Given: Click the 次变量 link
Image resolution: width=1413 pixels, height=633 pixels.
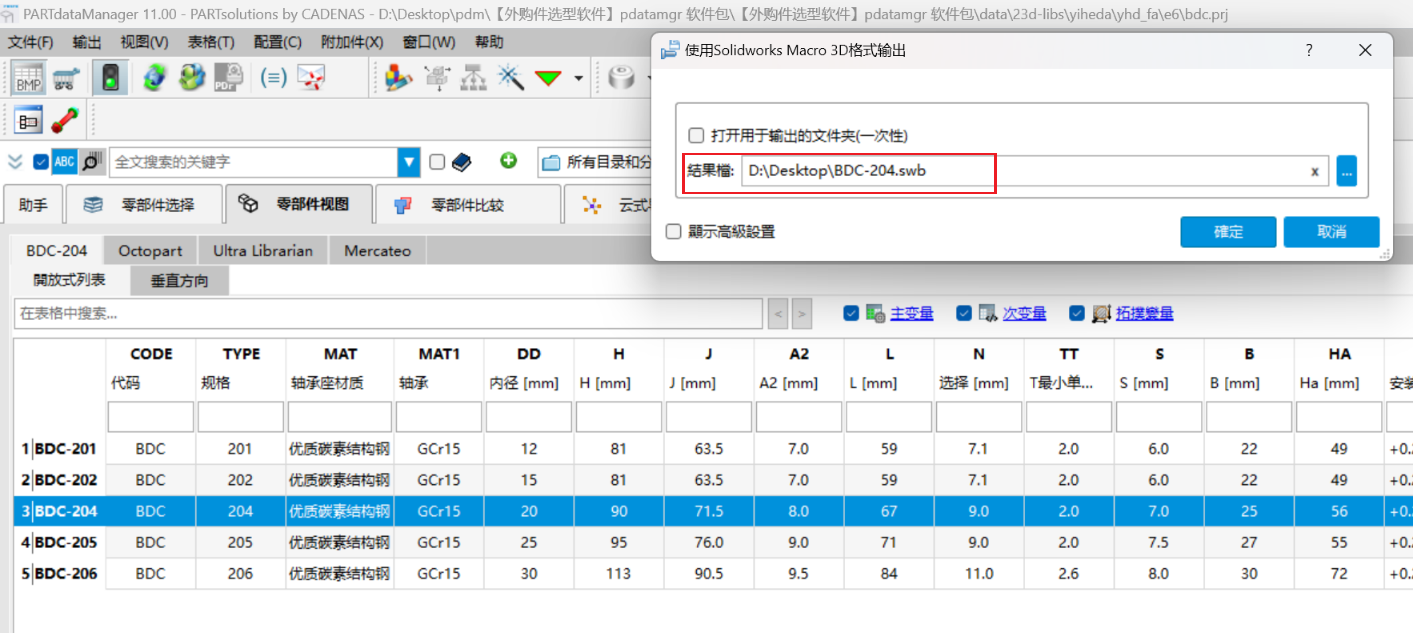Looking at the screenshot, I should coord(1025,314).
